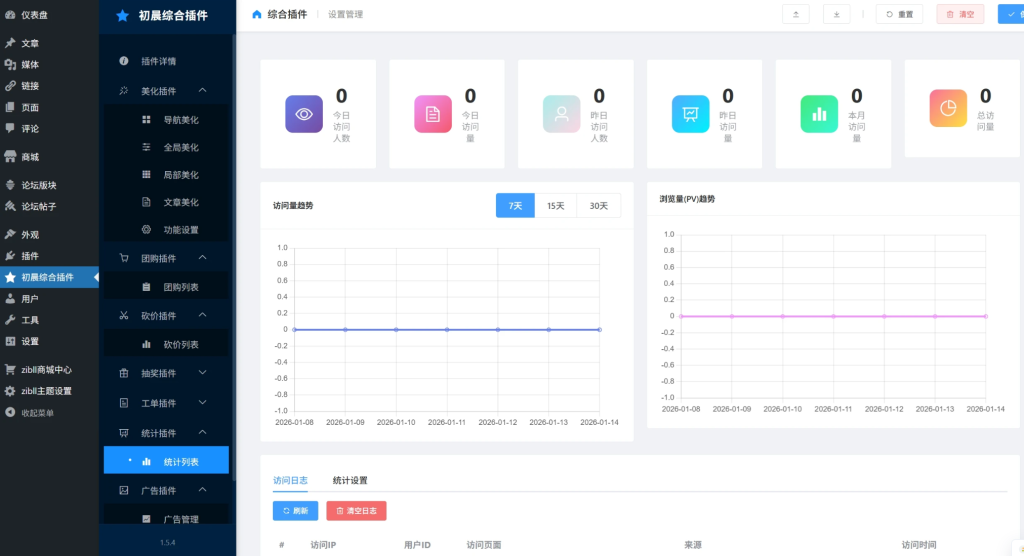Click the orange pie chart icon for 总访问量

point(948,108)
